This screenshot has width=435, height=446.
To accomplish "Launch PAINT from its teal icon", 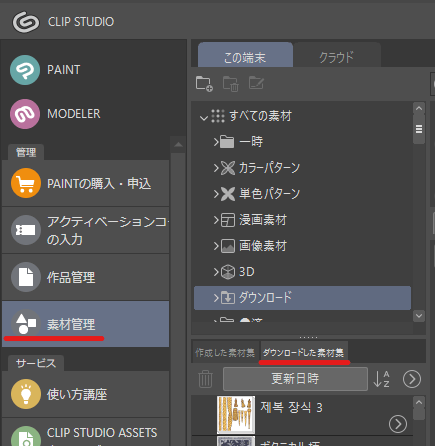I will click(25, 70).
